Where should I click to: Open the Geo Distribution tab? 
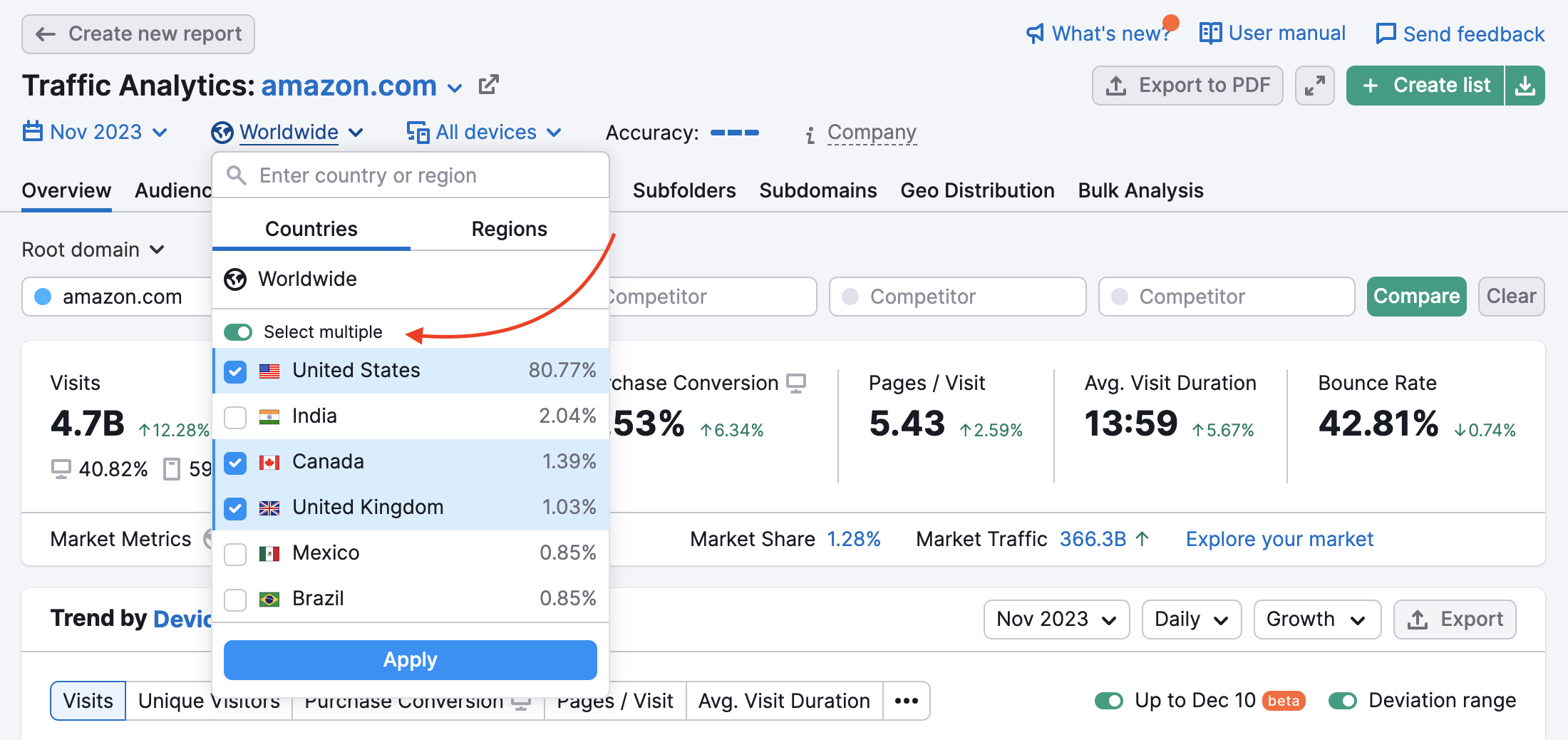(977, 190)
